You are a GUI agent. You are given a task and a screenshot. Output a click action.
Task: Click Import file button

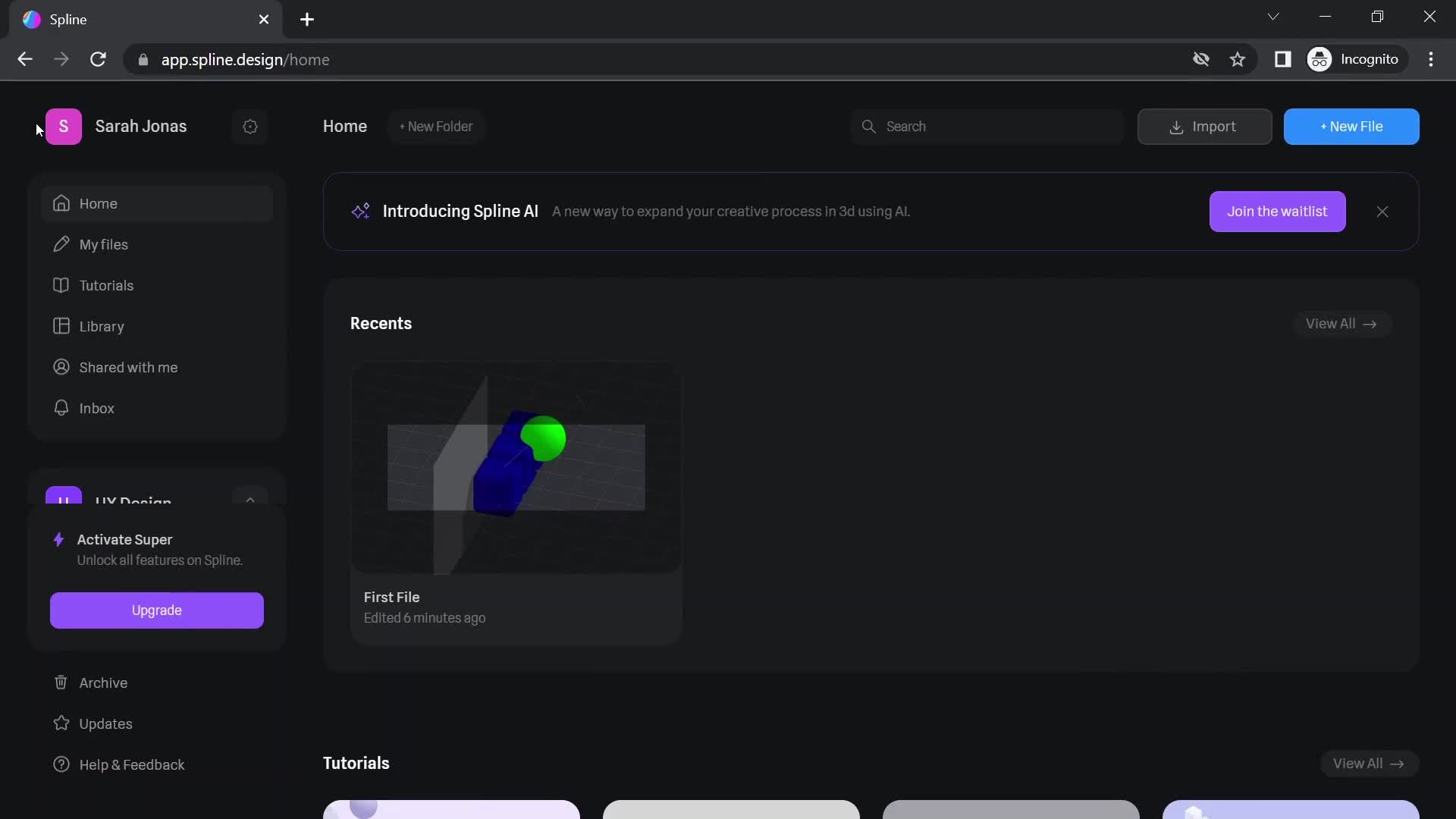pos(1205,126)
